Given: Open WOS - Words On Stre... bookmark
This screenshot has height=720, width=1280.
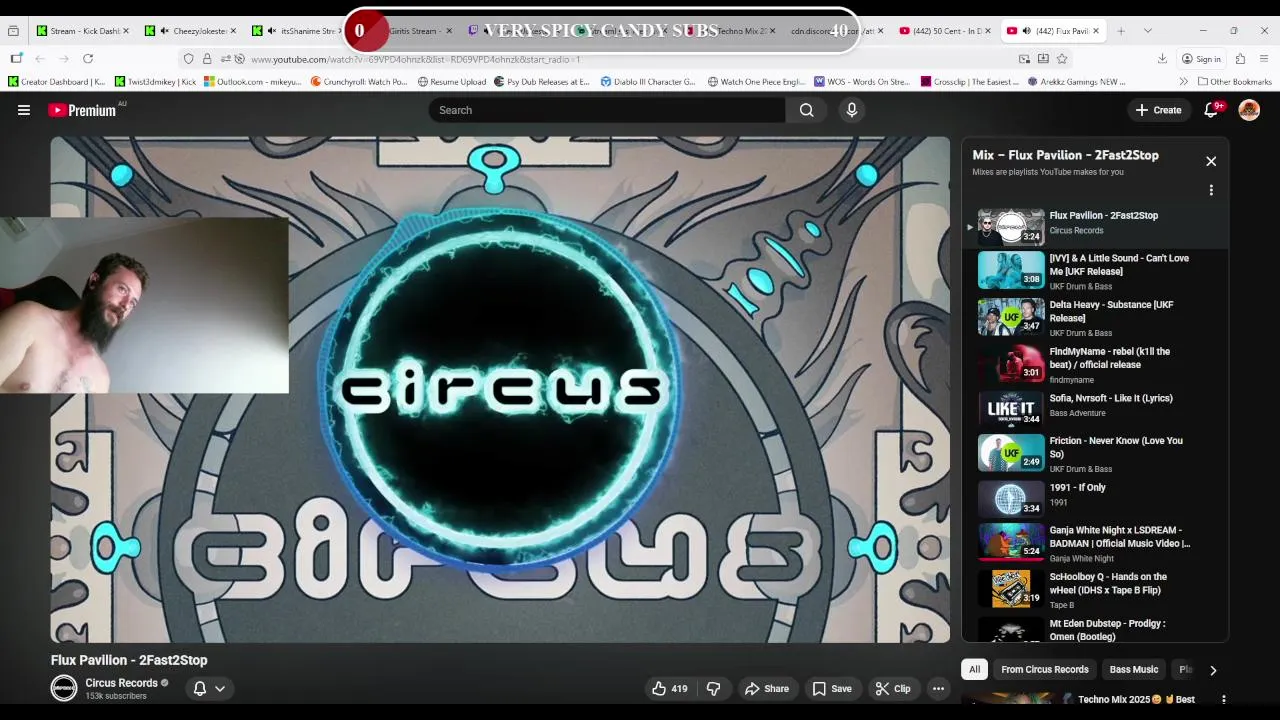Looking at the screenshot, I should 862,82.
